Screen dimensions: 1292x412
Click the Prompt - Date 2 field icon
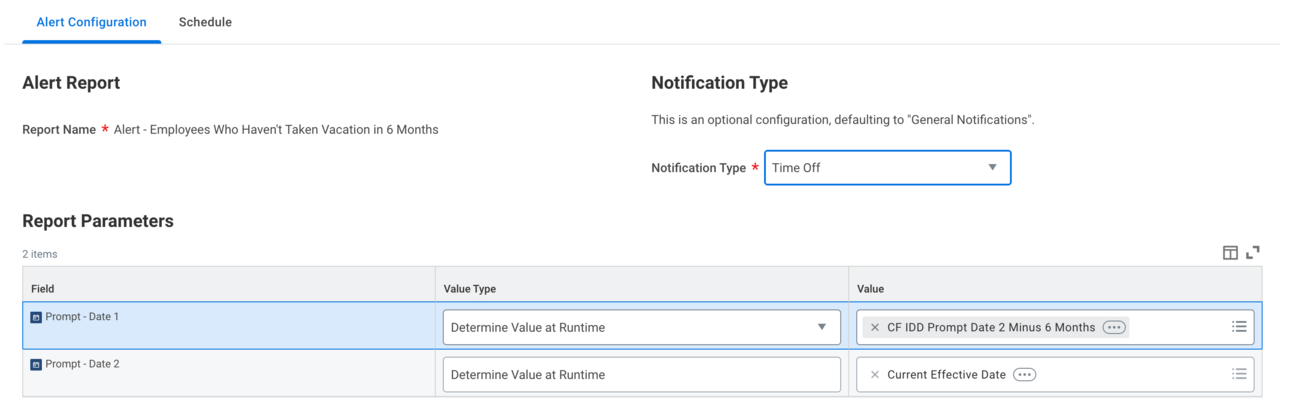pos(36,365)
